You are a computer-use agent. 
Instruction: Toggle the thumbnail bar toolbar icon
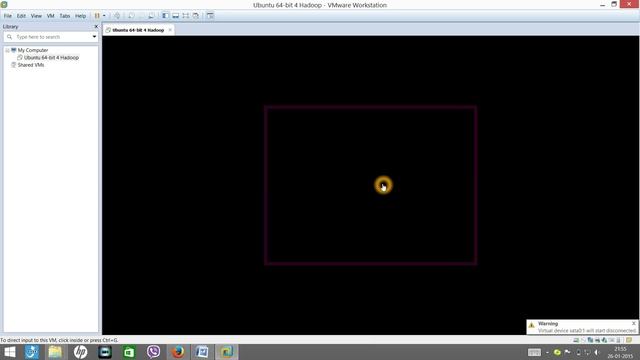coord(175,16)
